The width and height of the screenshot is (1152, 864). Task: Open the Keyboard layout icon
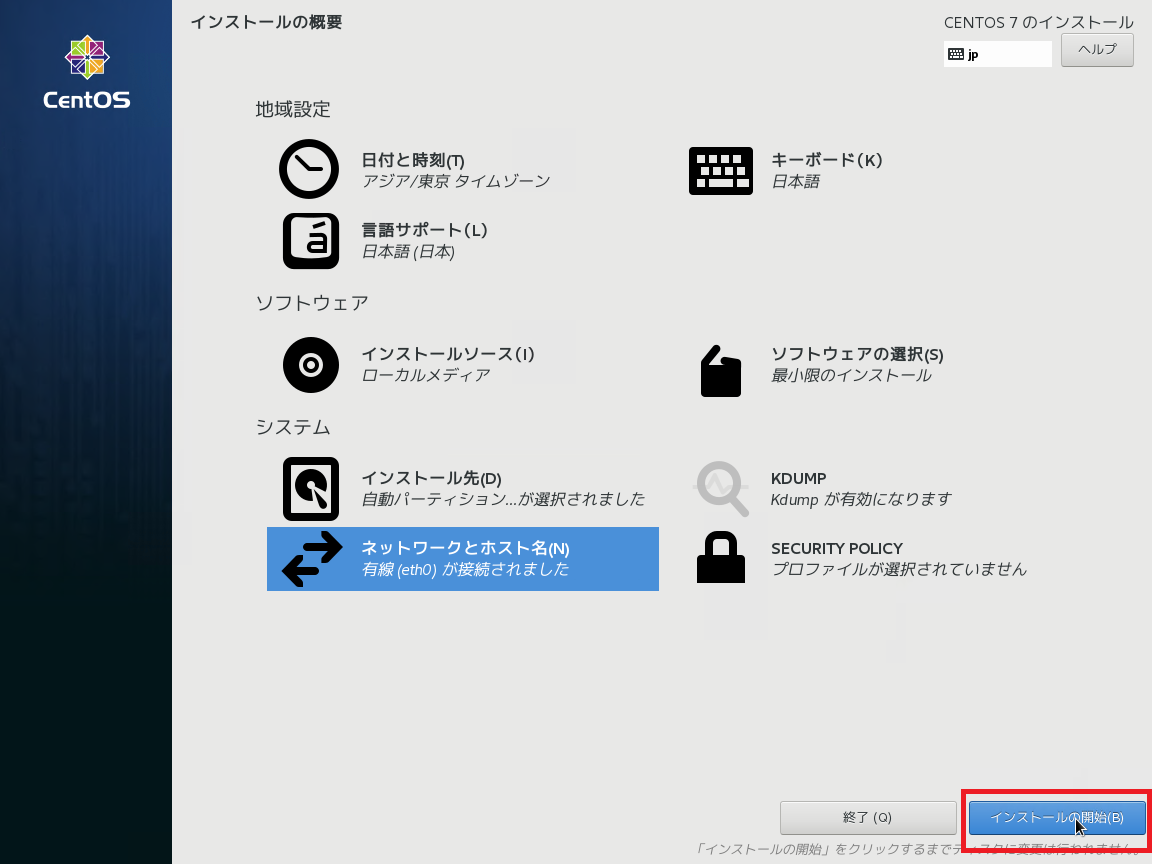[x=721, y=170]
